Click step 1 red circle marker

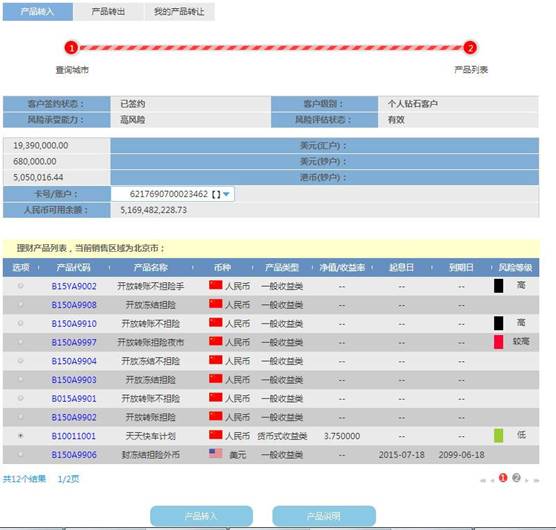[x=71, y=48]
